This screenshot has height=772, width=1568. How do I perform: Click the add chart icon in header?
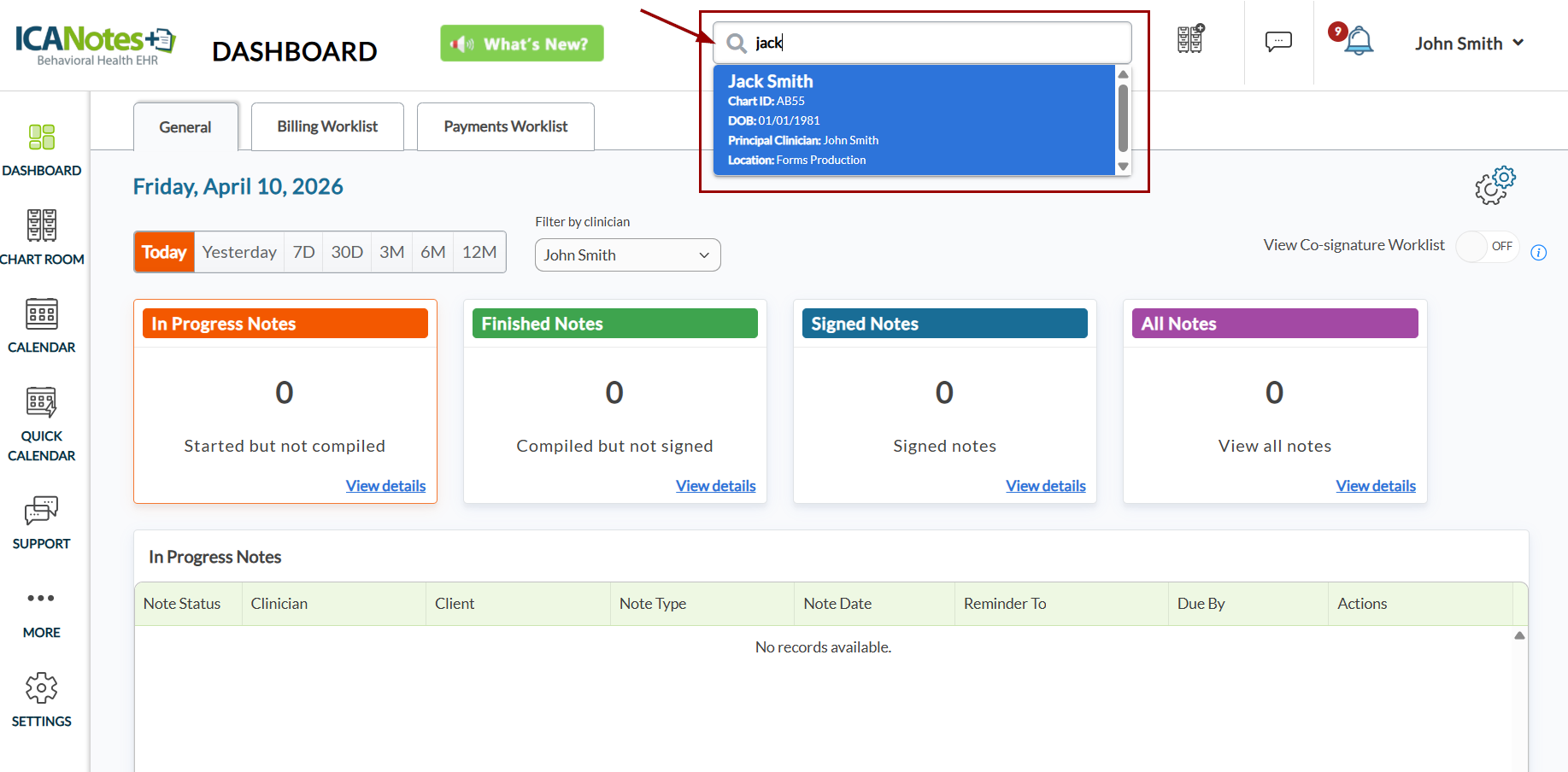pos(1190,39)
